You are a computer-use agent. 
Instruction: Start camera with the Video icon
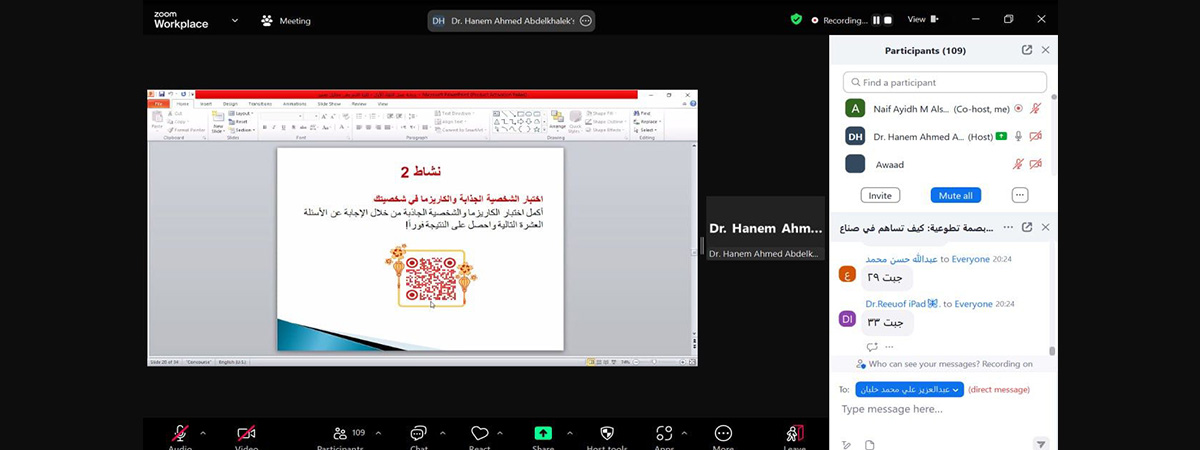point(246,433)
